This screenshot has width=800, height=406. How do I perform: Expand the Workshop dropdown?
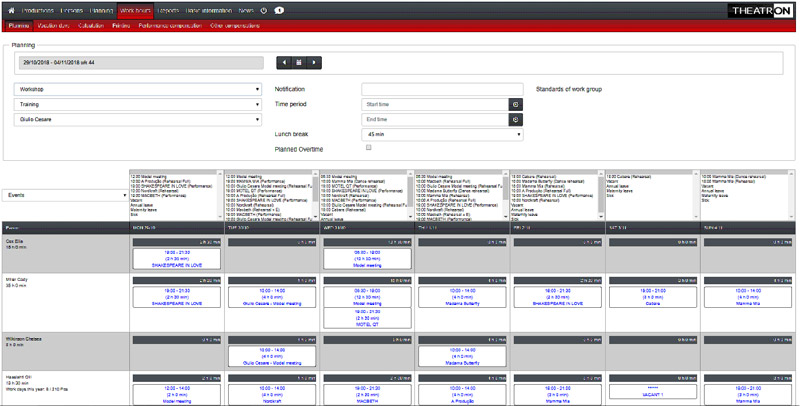[x=138, y=89]
